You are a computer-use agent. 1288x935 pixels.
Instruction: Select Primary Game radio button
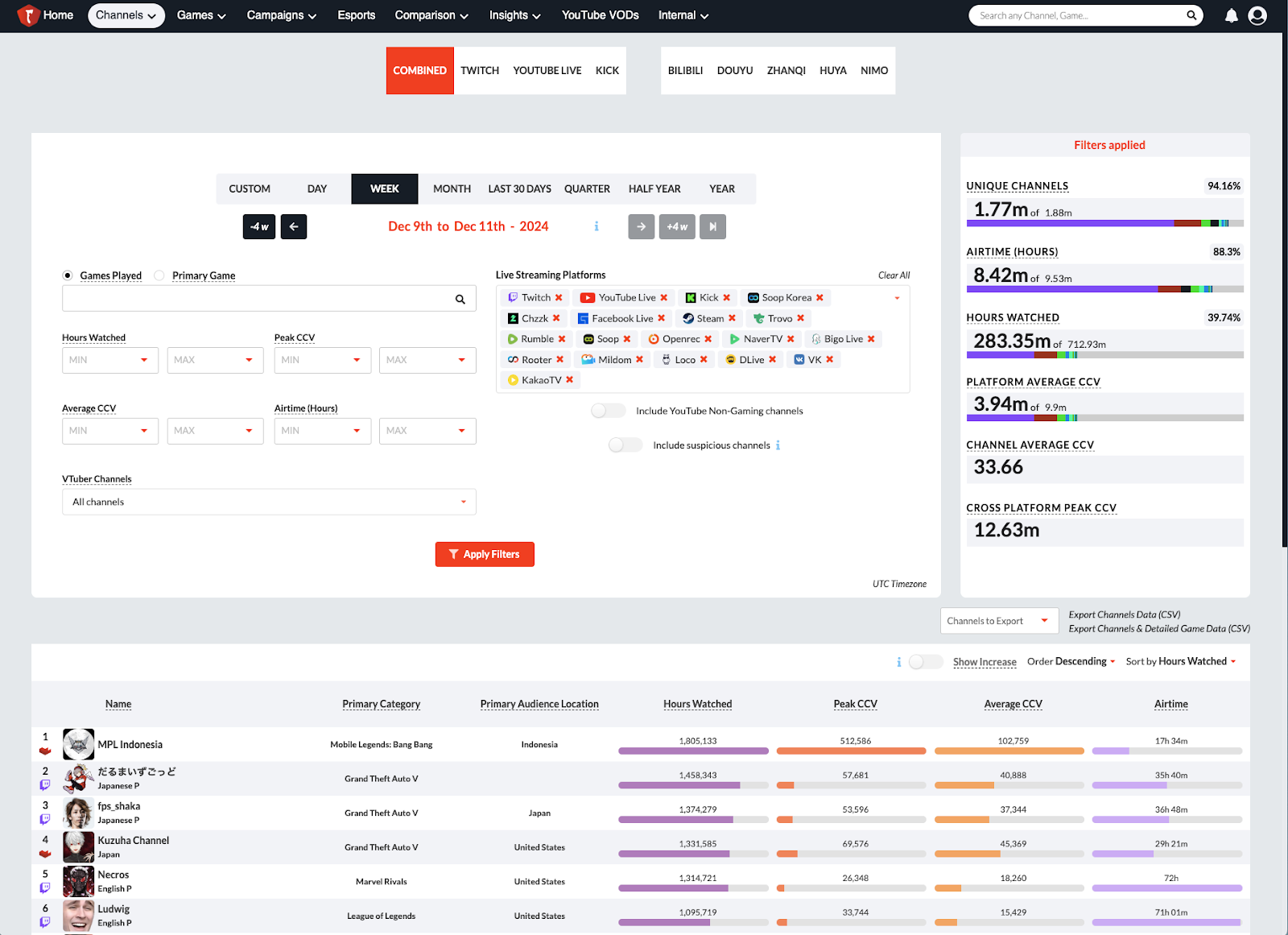(159, 275)
